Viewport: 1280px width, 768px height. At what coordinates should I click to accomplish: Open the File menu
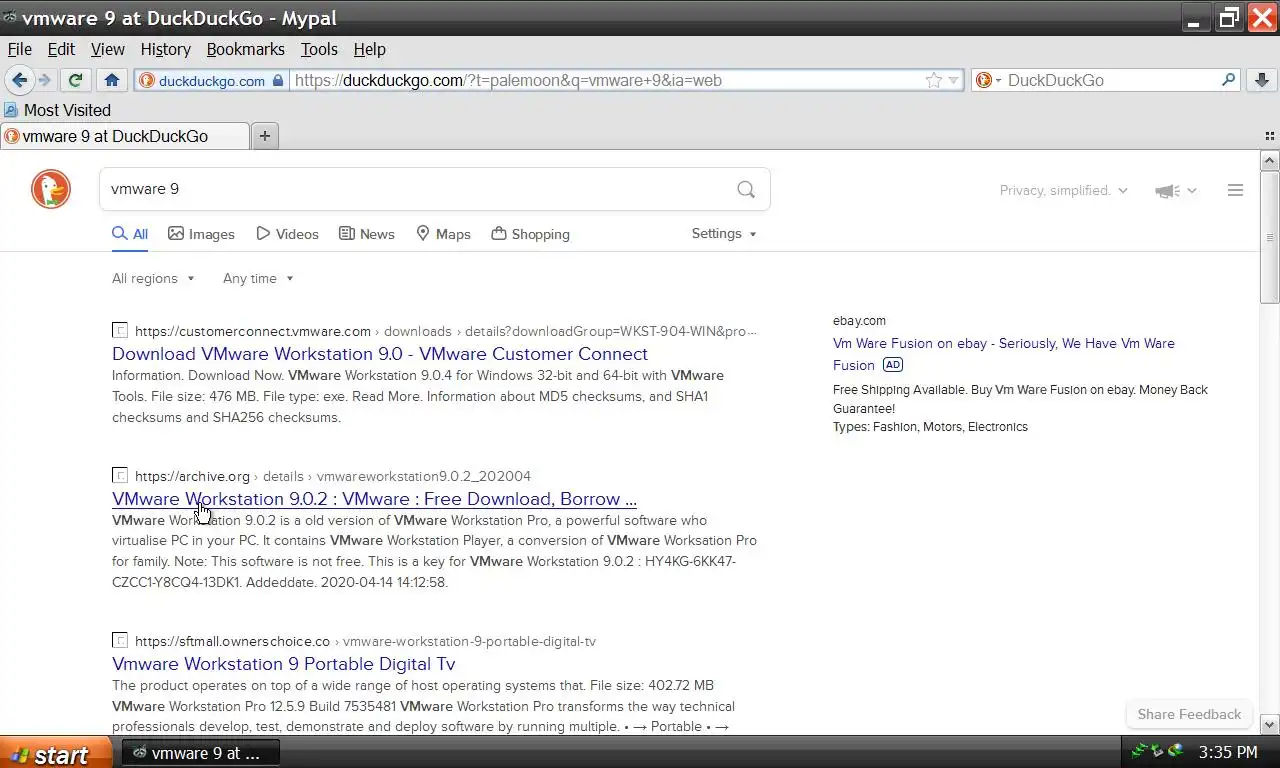[20, 49]
